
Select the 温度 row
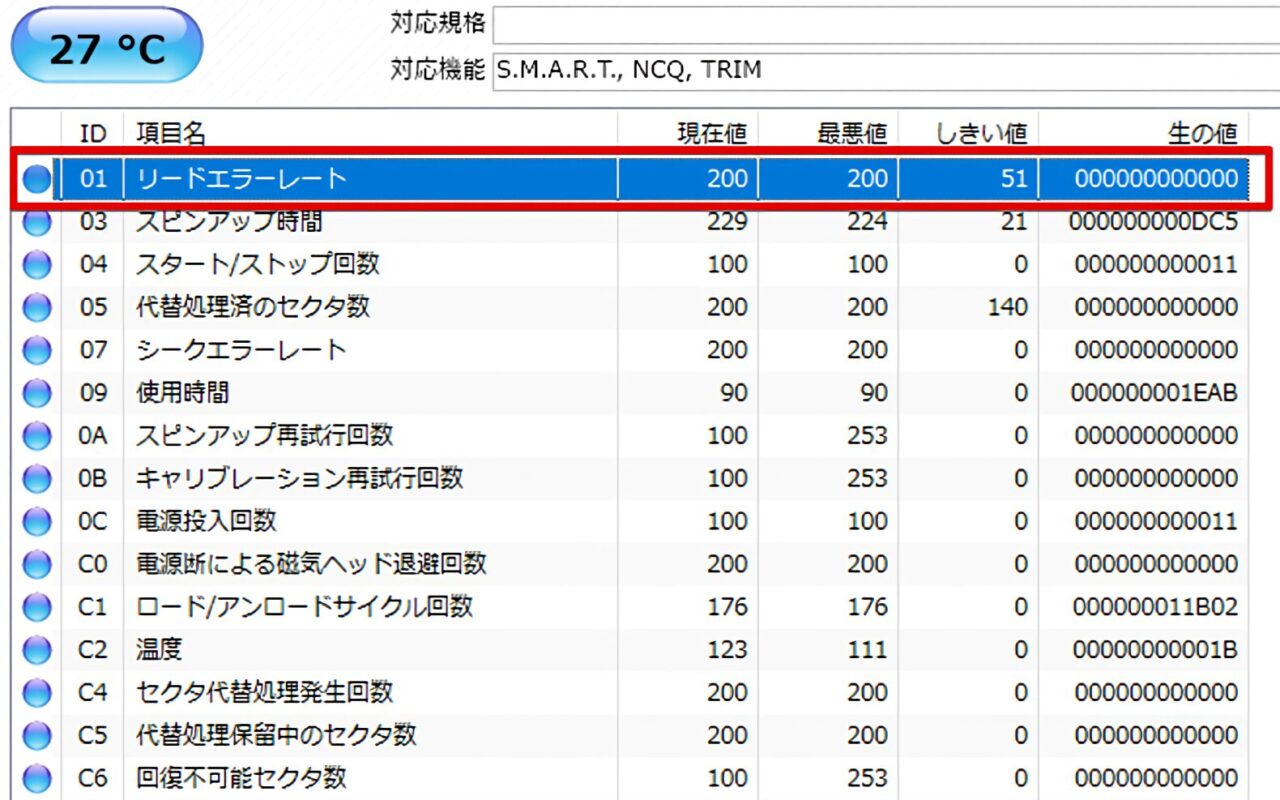(630, 651)
